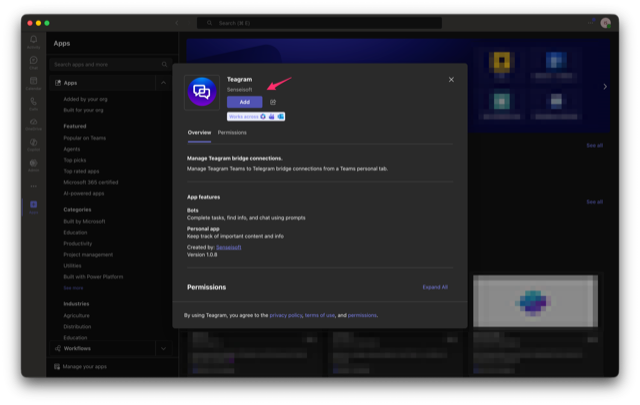The width and height of the screenshot is (640, 405).
Task: Focus the Search apps and more field
Action: [x=110, y=65]
